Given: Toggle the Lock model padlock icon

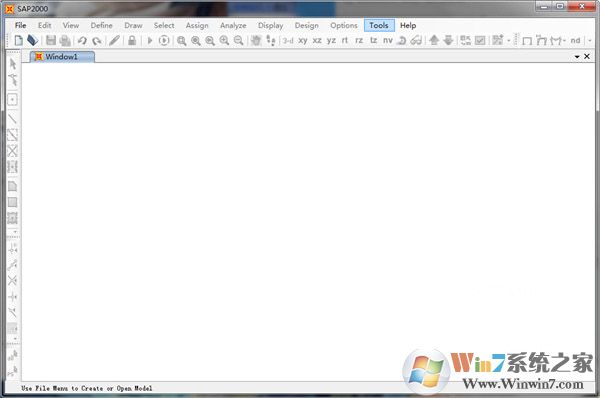Looking at the screenshot, I should pyautogui.click(x=132, y=40).
